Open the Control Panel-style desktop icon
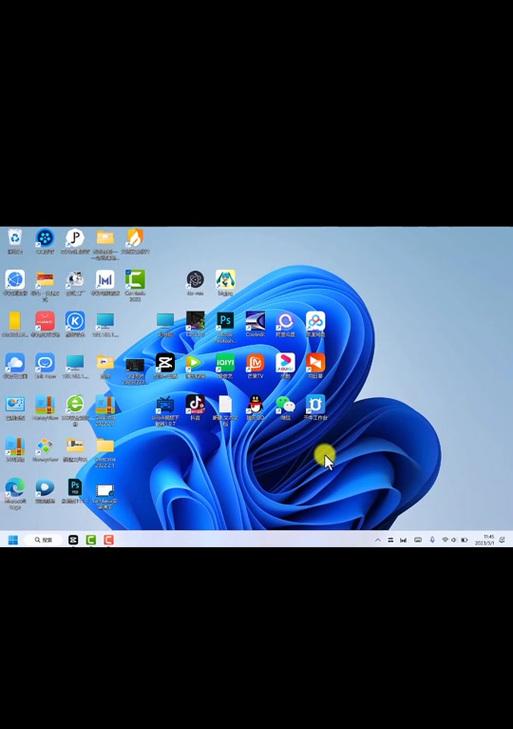Screen dimensions: 513x729 [x=15, y=404]
